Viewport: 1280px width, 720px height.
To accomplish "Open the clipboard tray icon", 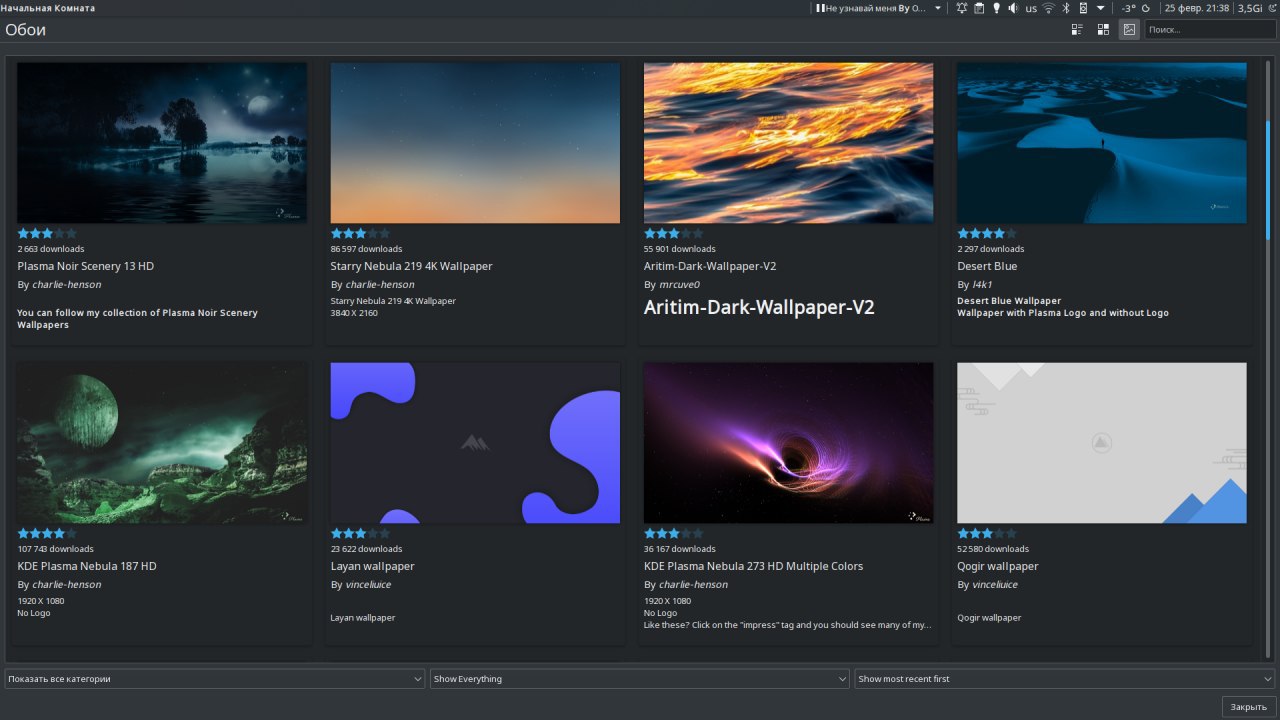I will (x=979, y=8).
